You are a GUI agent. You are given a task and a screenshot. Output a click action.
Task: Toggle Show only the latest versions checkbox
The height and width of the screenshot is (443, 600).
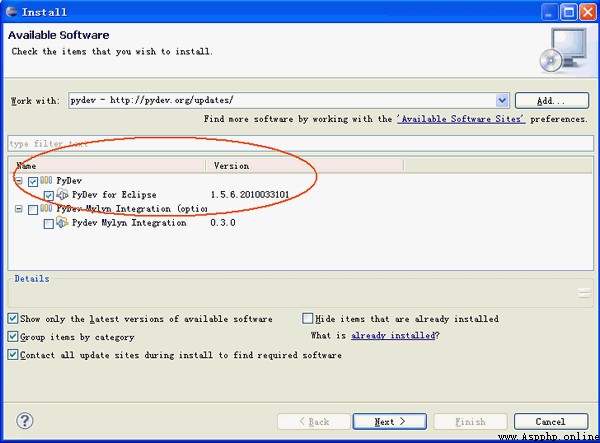(x=13, y=318)
